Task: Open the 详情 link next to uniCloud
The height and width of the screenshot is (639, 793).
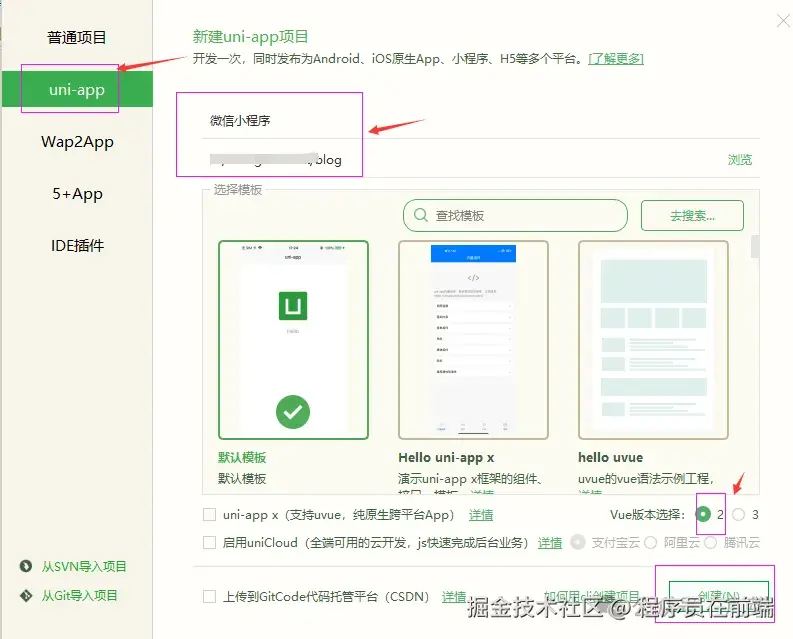Action: 550,543
